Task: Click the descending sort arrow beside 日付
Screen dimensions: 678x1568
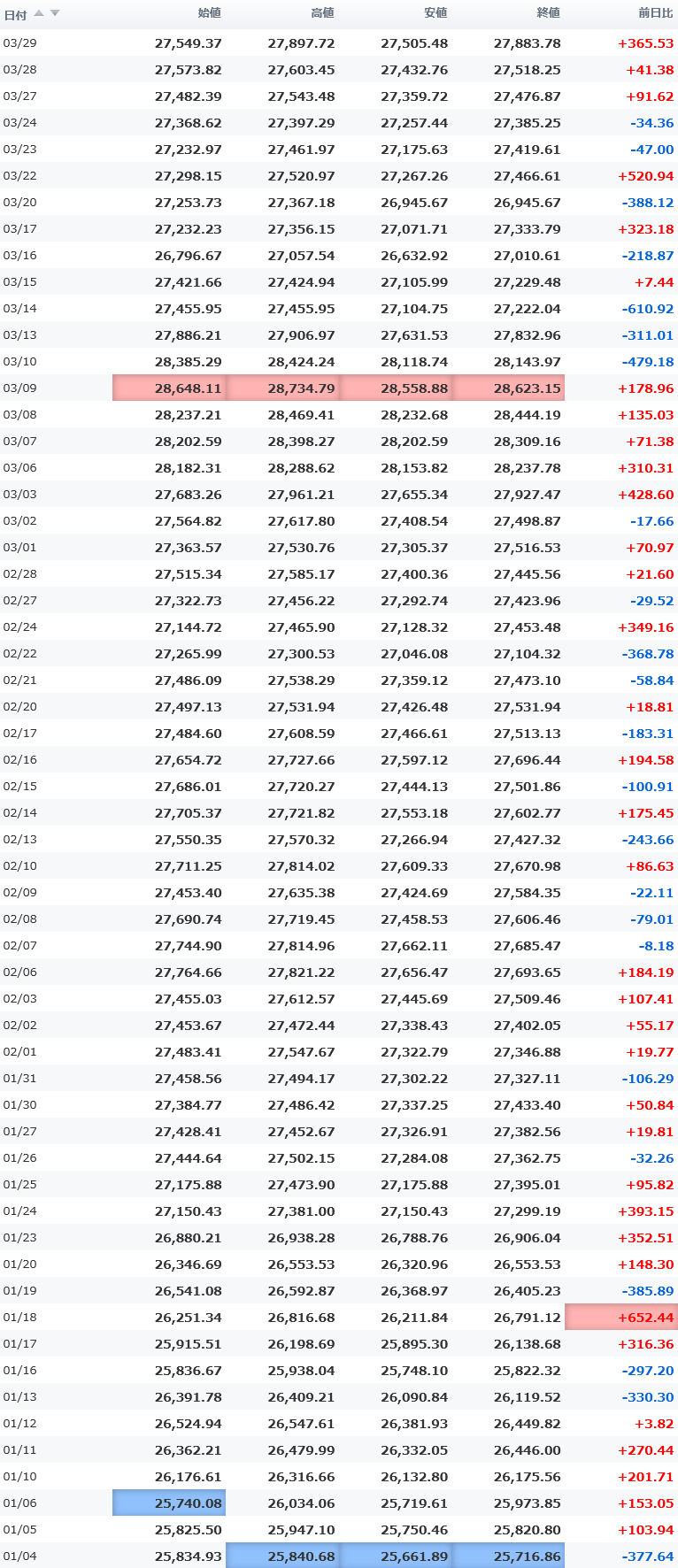Action: point(55,13)
